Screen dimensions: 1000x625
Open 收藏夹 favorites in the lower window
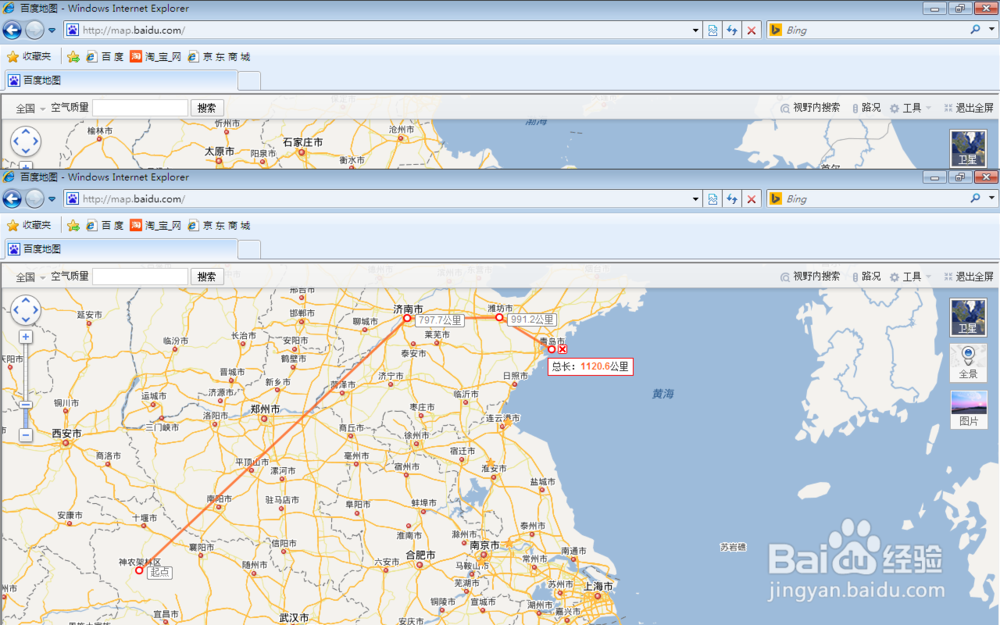click(29, 225)
